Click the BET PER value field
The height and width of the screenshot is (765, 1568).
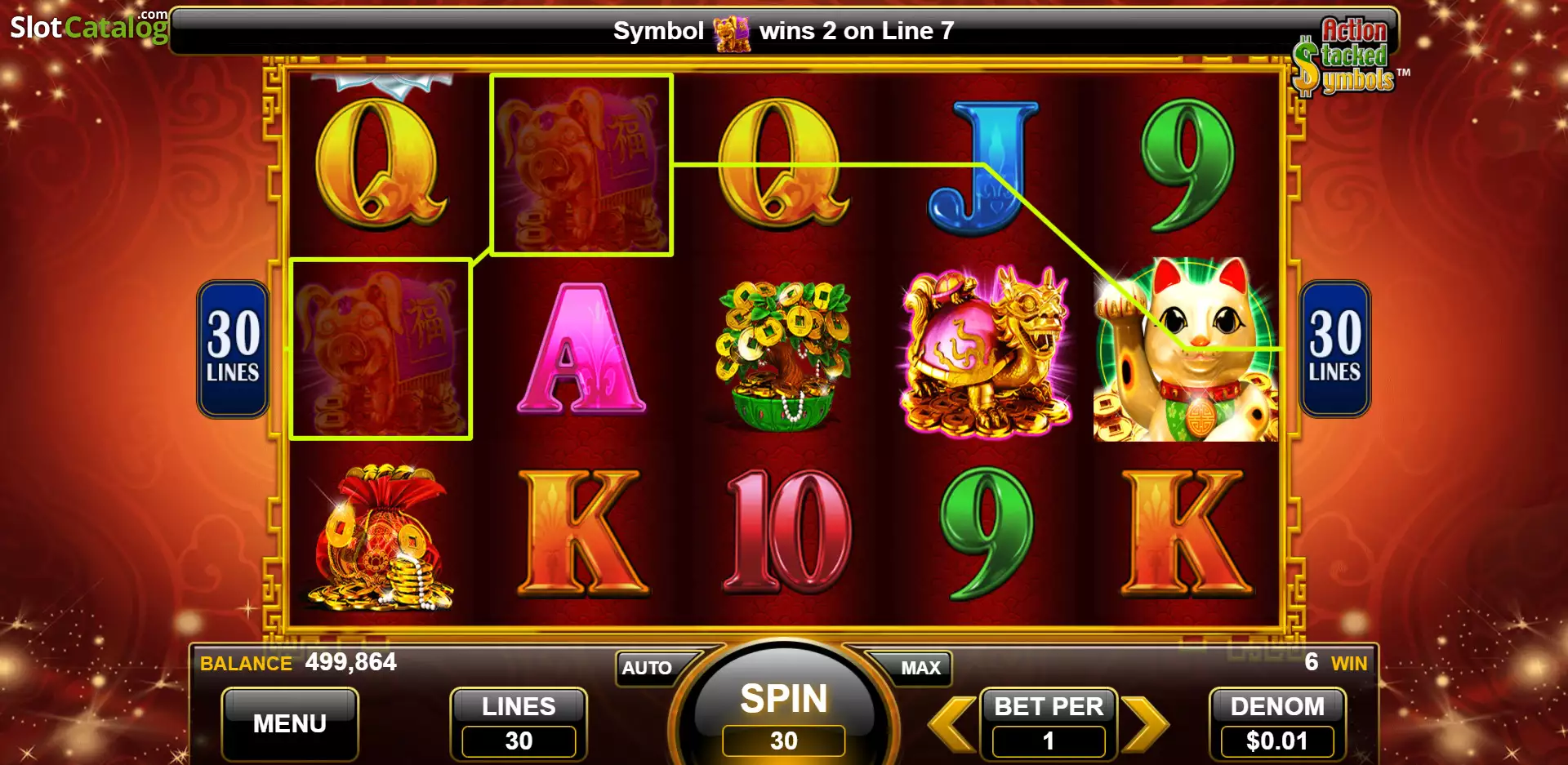1049,741
